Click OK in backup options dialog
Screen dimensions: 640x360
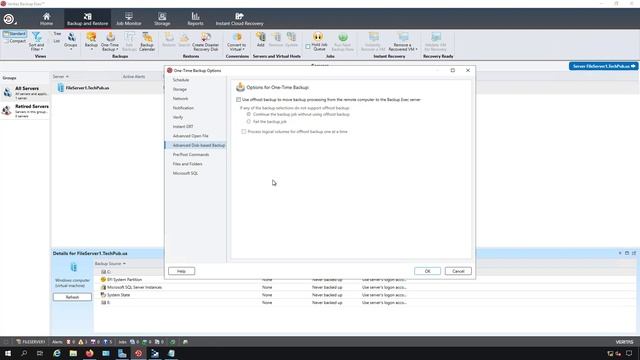(427, 271)
